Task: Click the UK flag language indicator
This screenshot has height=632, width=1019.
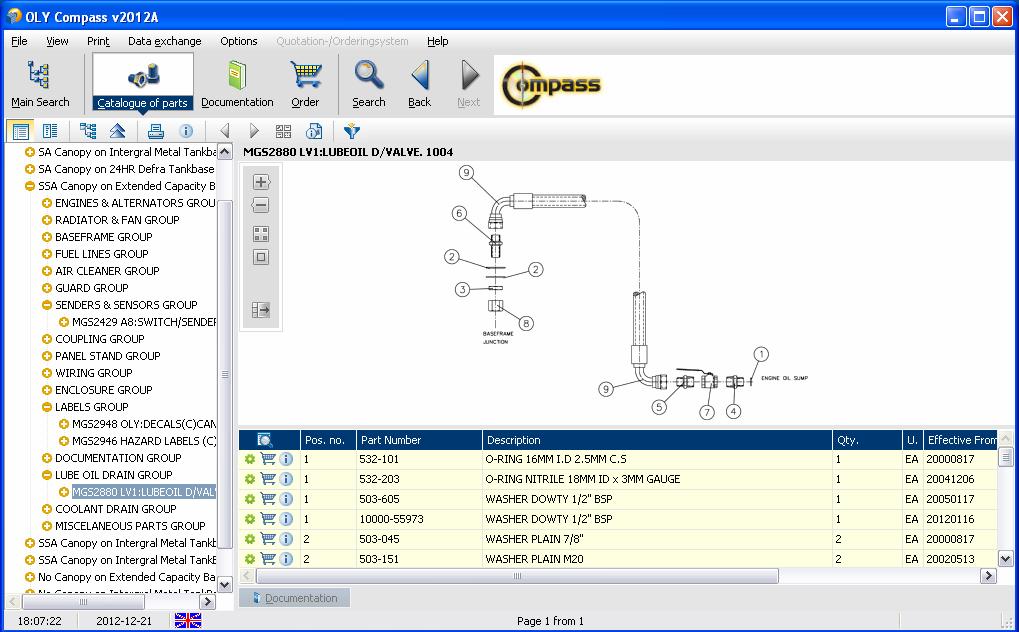Action: [x=188, y=621]
